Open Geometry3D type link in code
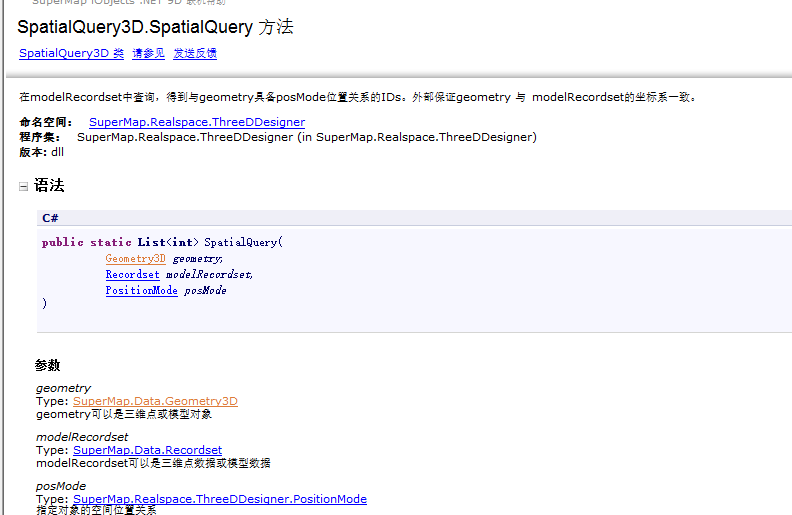792x515 pixels. (135, 258)
